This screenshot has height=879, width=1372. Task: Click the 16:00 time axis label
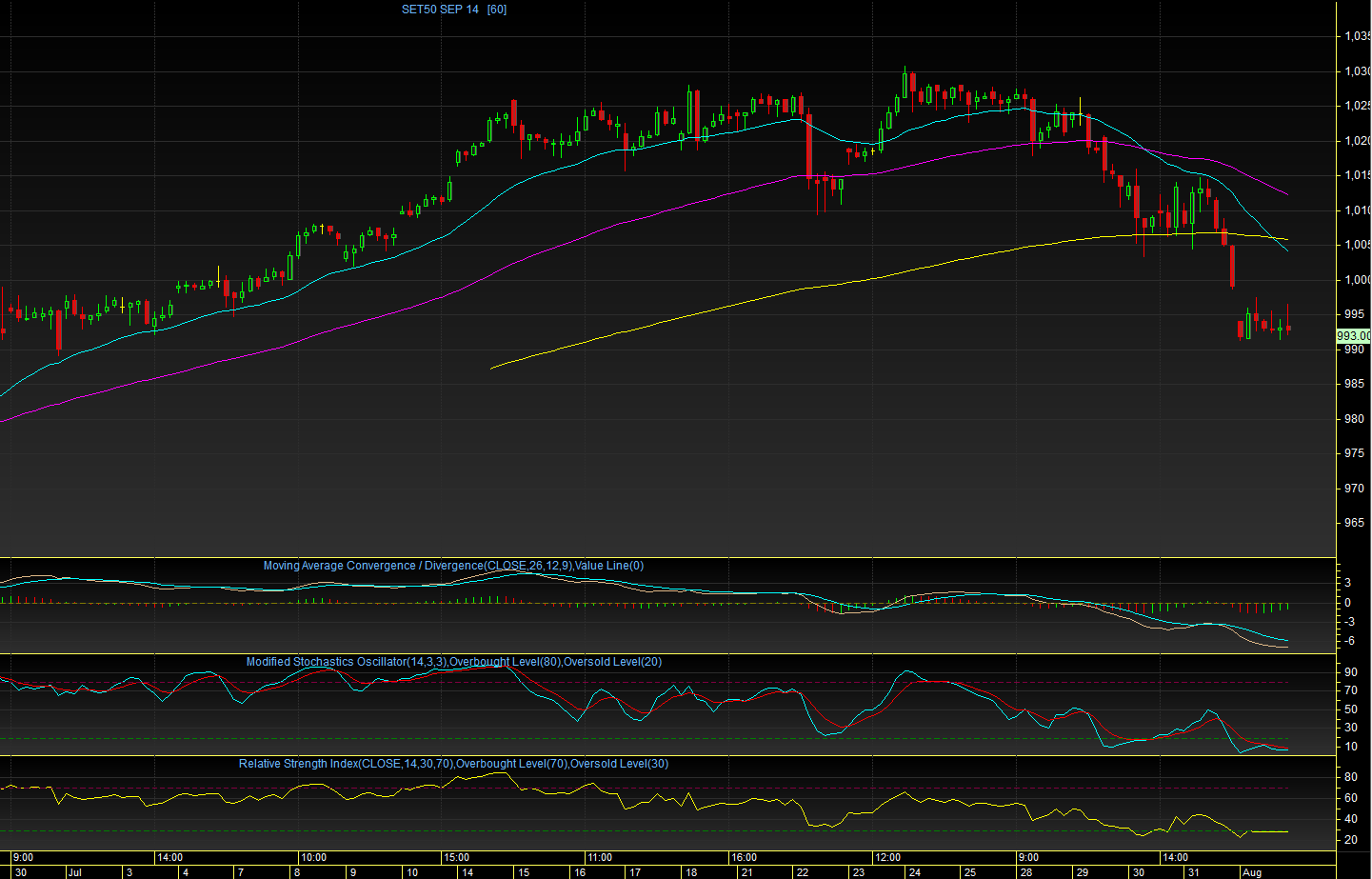click(x=745, y=858)
